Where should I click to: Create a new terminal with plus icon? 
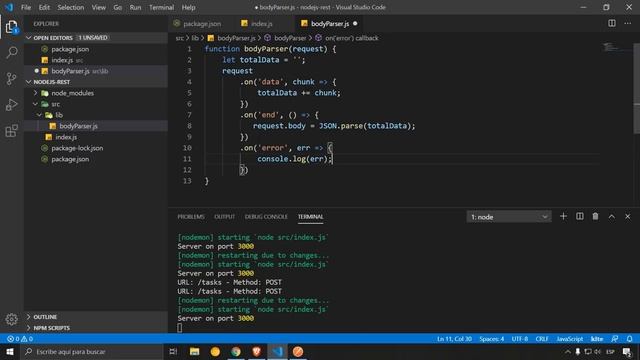click(x=563, y=216)
